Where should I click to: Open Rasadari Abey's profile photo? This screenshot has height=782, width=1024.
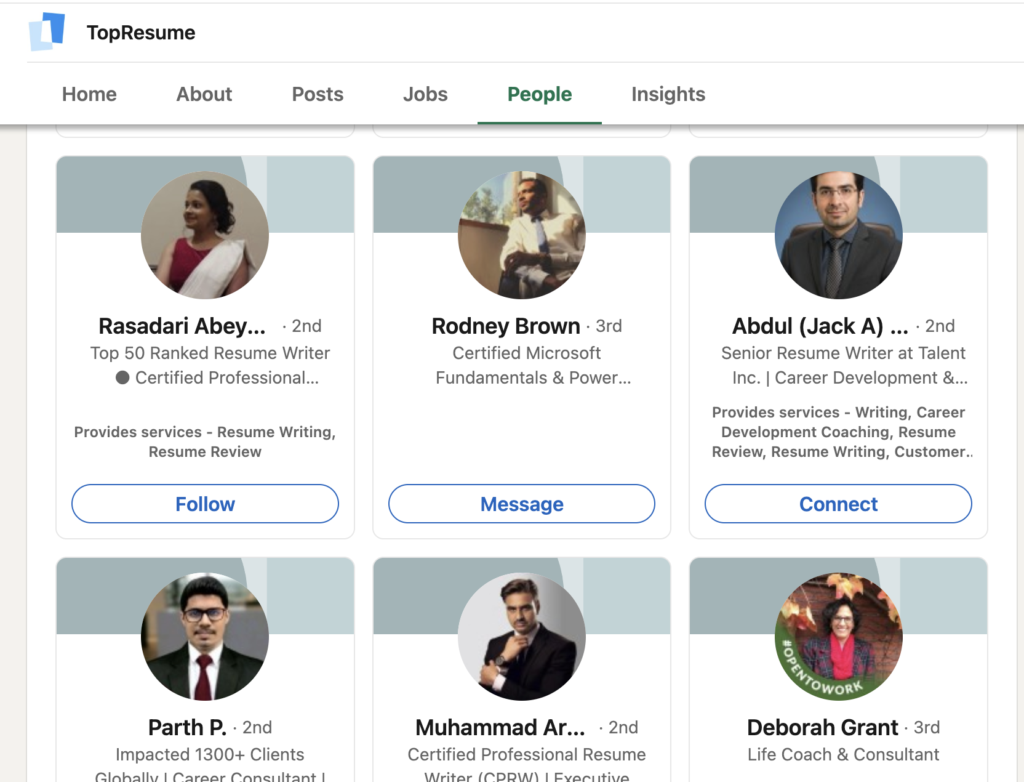click(x=205, y=235)
